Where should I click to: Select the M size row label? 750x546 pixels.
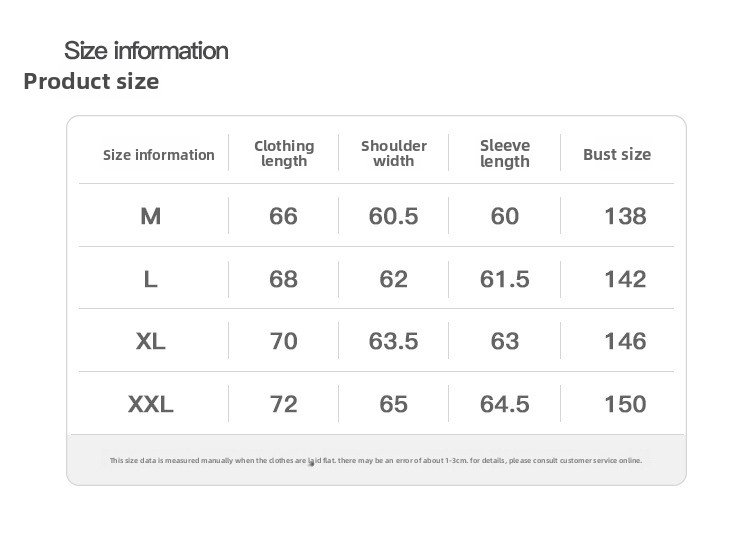pos(151,216)
